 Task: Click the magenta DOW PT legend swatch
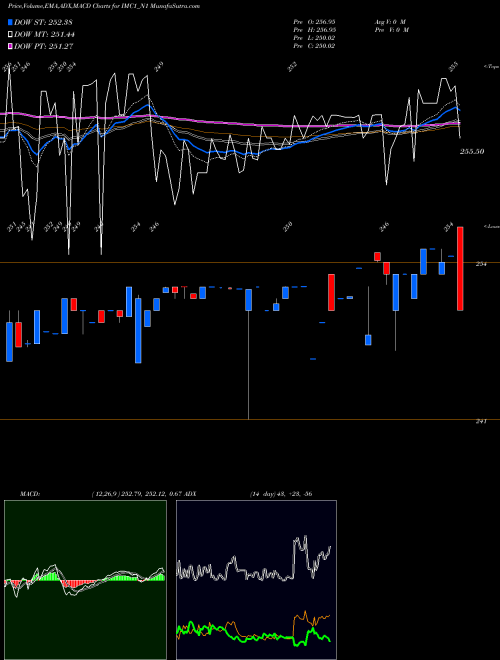click(10, 46)
